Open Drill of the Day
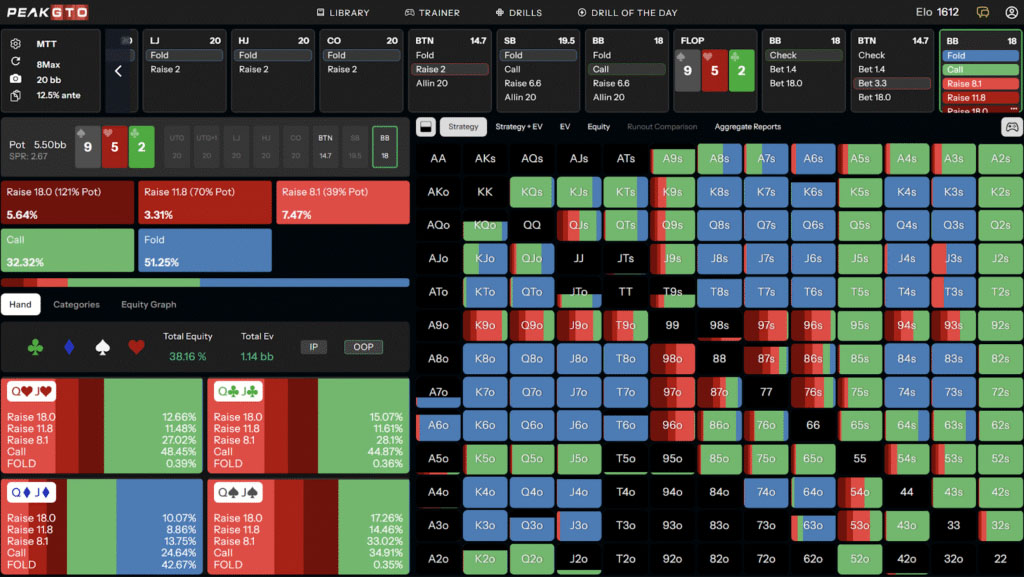 (627, 13)
